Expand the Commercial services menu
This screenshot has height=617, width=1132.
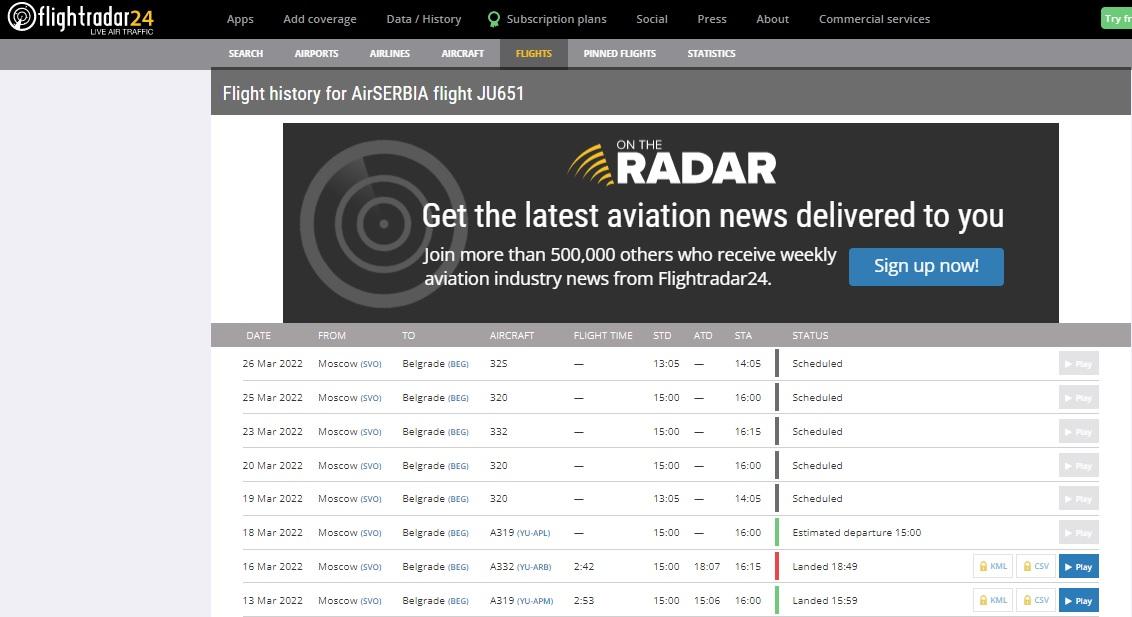pos(874,19)
